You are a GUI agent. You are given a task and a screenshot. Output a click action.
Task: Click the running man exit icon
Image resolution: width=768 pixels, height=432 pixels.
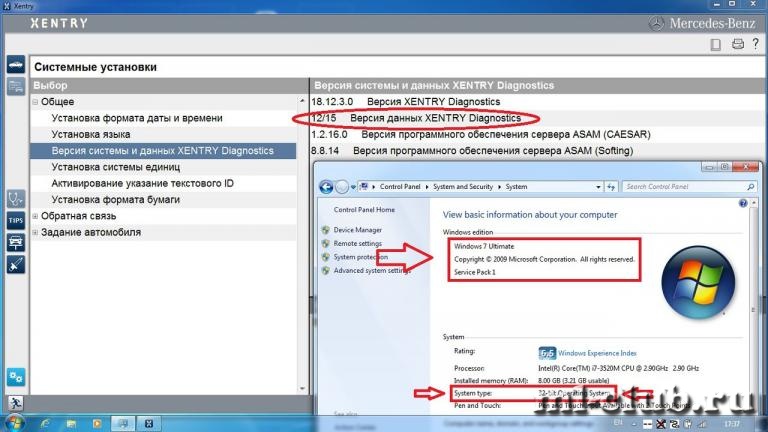click(16, 403)
